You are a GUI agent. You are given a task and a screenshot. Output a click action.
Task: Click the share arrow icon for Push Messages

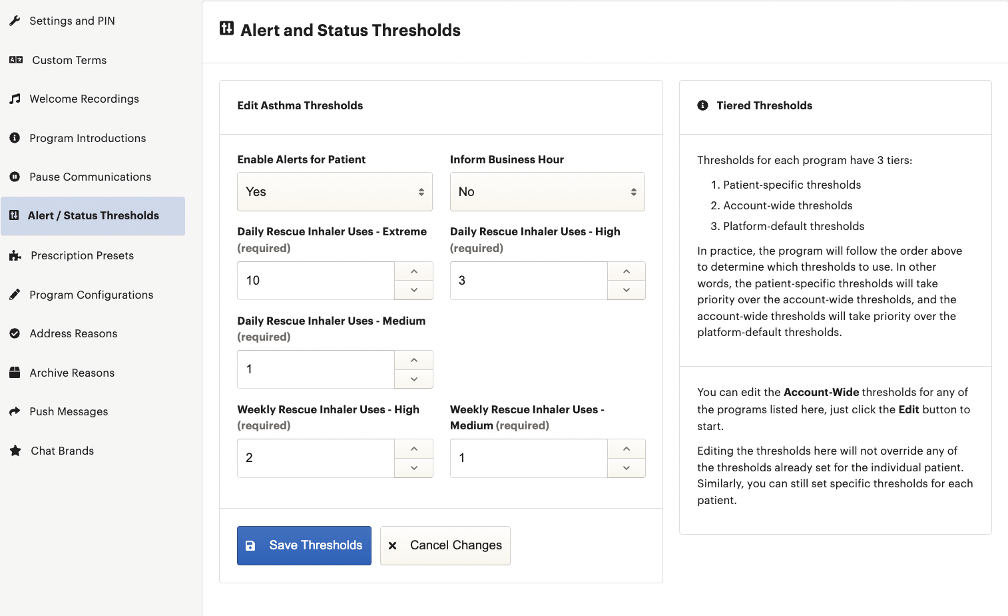[15, 412]
